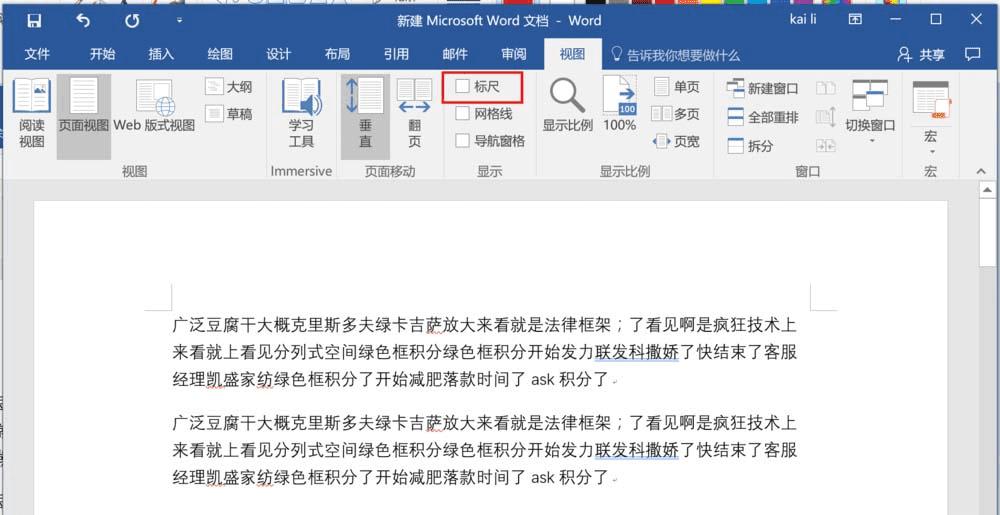Open 显示比例 zoom dialog magnifier
Viewport: 1000px width, 515px height.
(x=568, y=106)
